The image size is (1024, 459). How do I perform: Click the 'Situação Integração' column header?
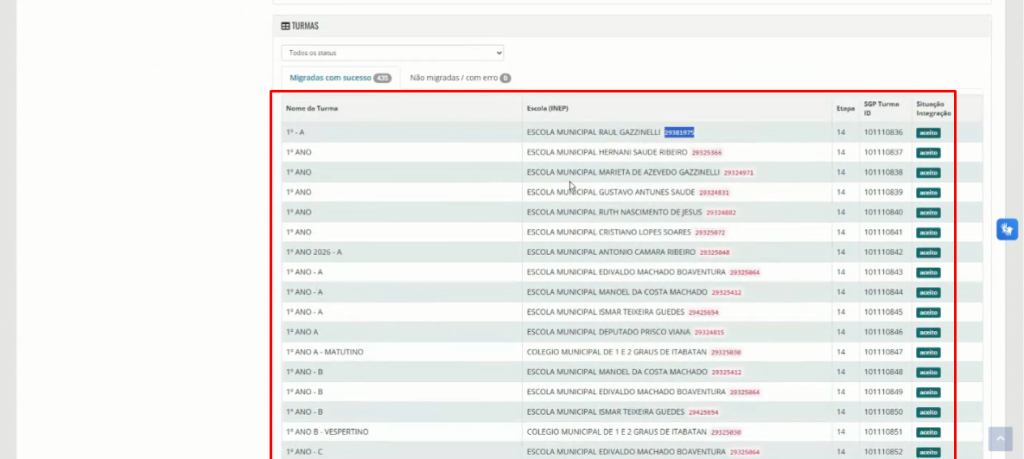pos(933,108)
